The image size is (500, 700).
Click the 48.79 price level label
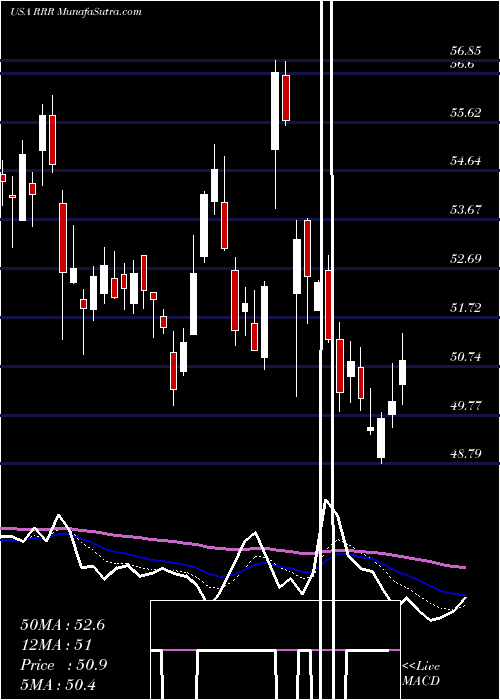pyautogui.click(x=466, y=454)
